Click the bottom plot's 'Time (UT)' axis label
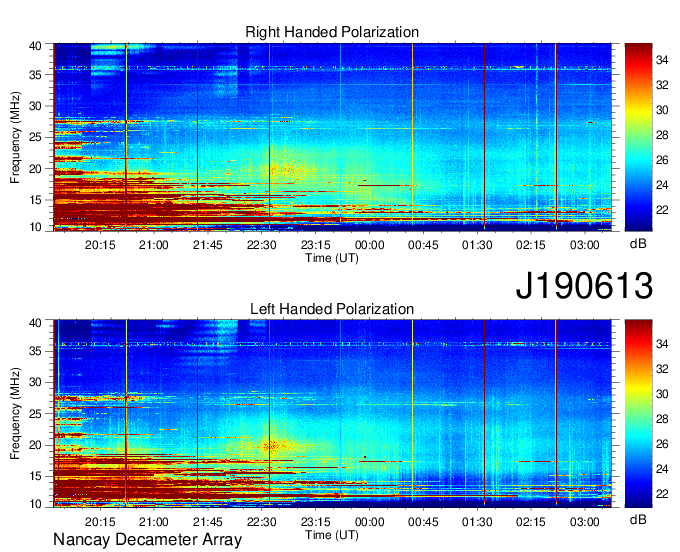This screenshot has height=552, width=680. click(332, 535)
